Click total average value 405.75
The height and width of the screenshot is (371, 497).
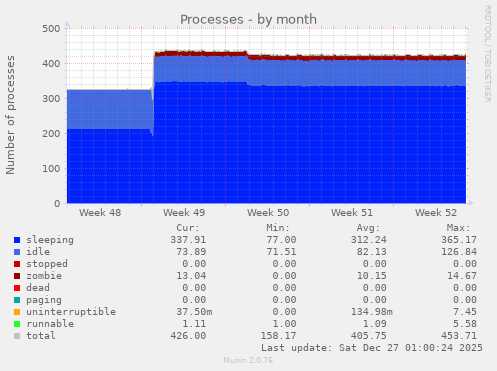pyautogui.click(x=369, y=336)
